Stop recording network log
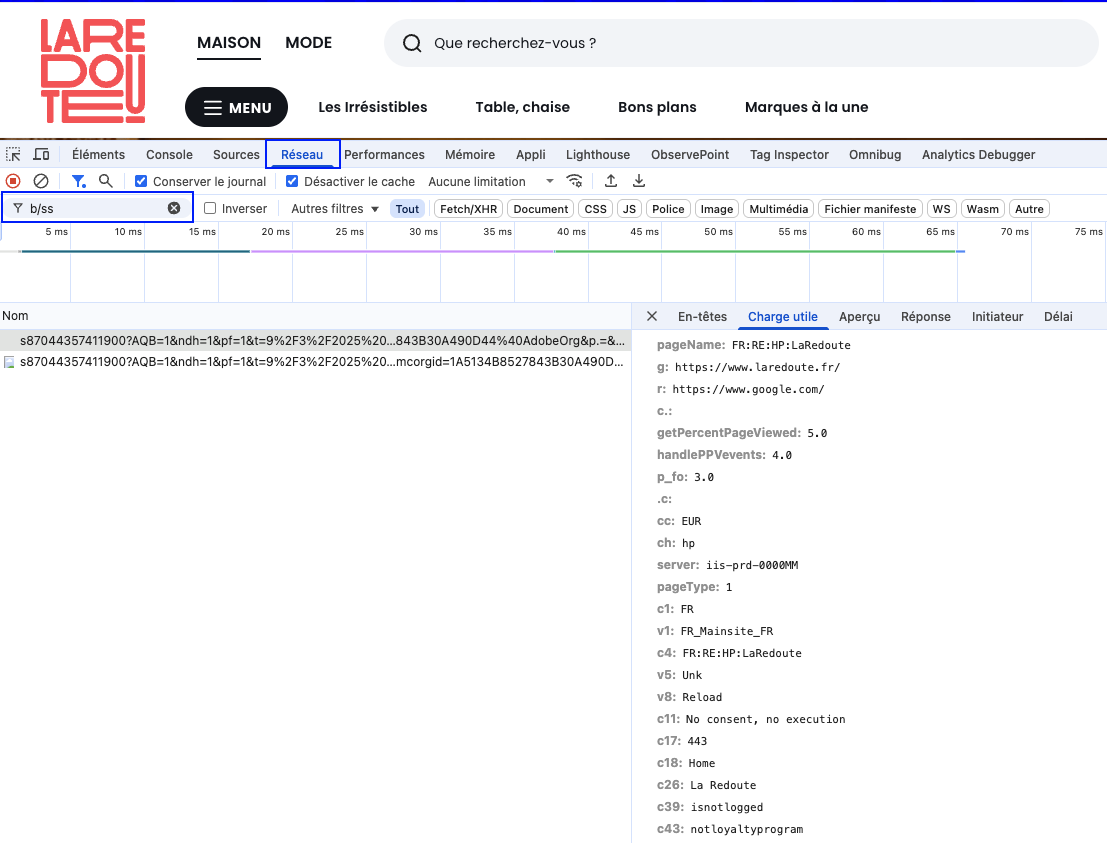 point(13,181)
